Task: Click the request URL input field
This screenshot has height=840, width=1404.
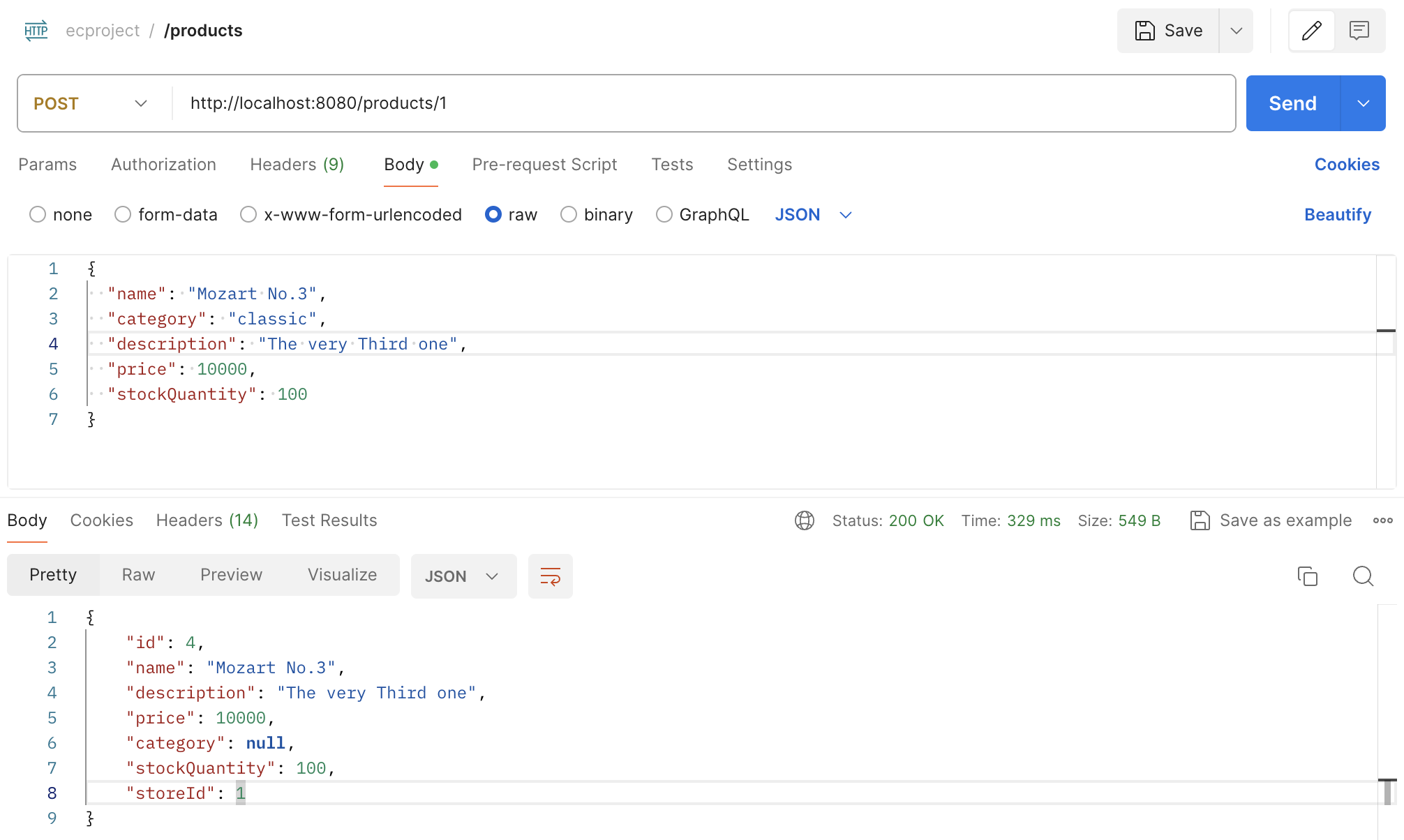Action: pos(698,103)
